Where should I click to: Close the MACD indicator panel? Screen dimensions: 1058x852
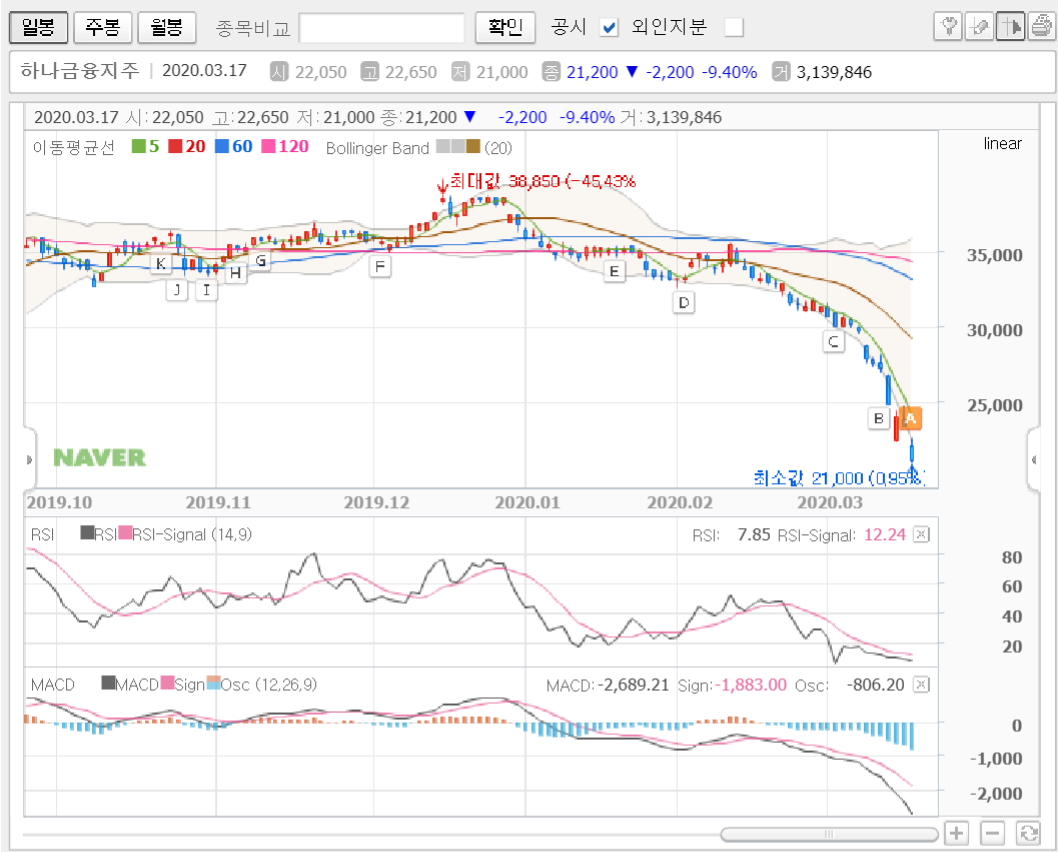point(921,685)
